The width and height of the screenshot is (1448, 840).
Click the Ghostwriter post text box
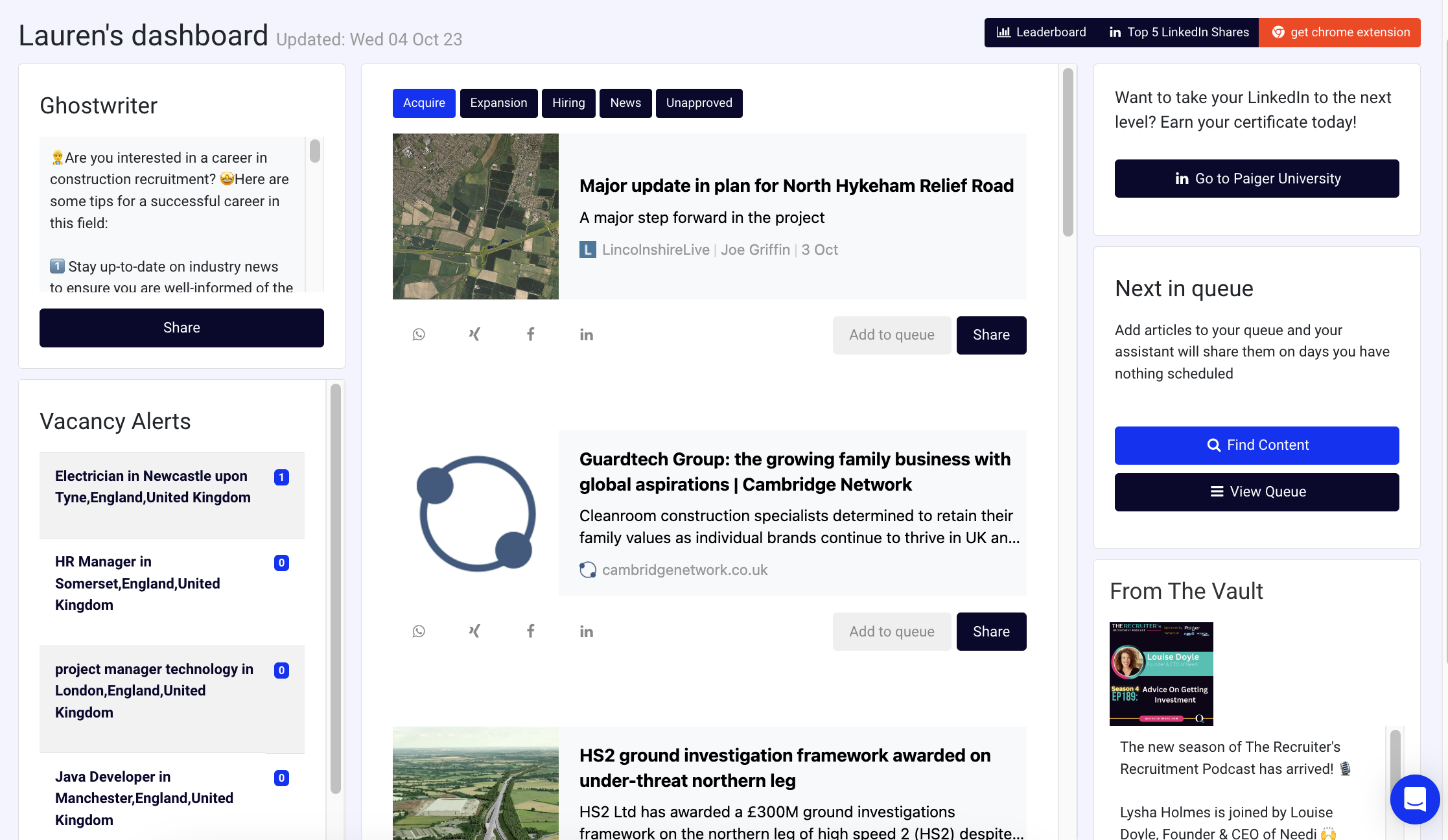click(172, 215)
